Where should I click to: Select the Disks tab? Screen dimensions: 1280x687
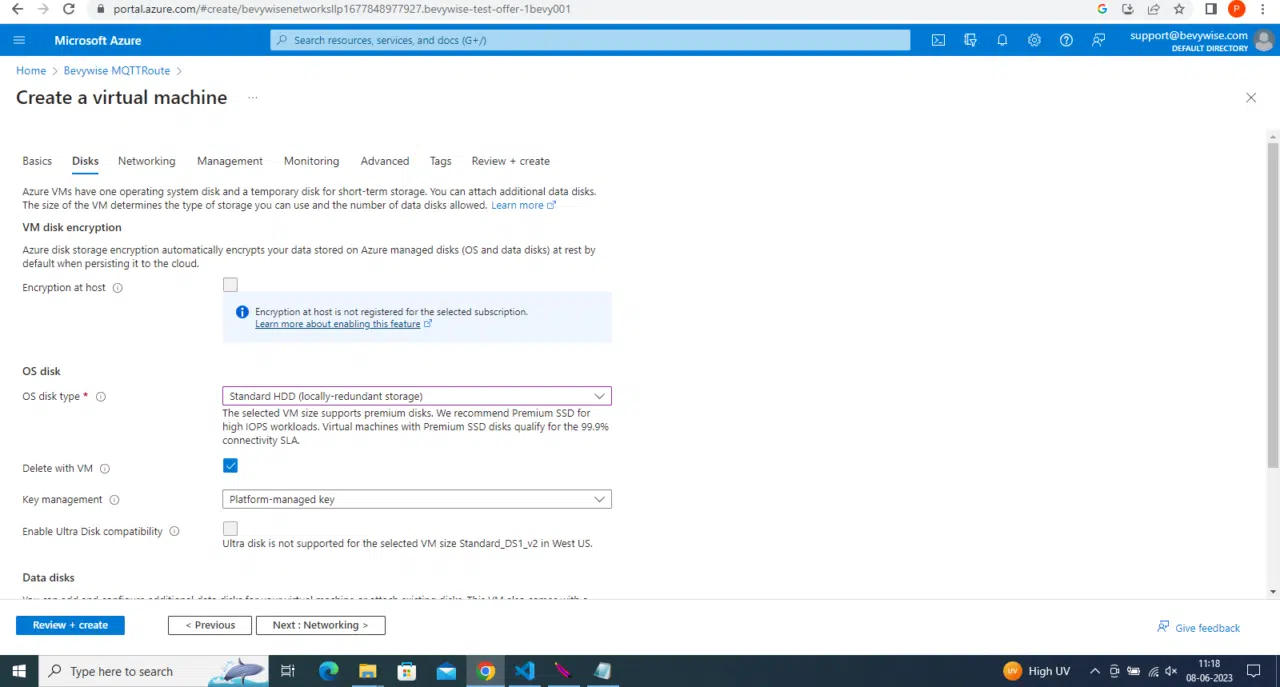coord(85,161)
